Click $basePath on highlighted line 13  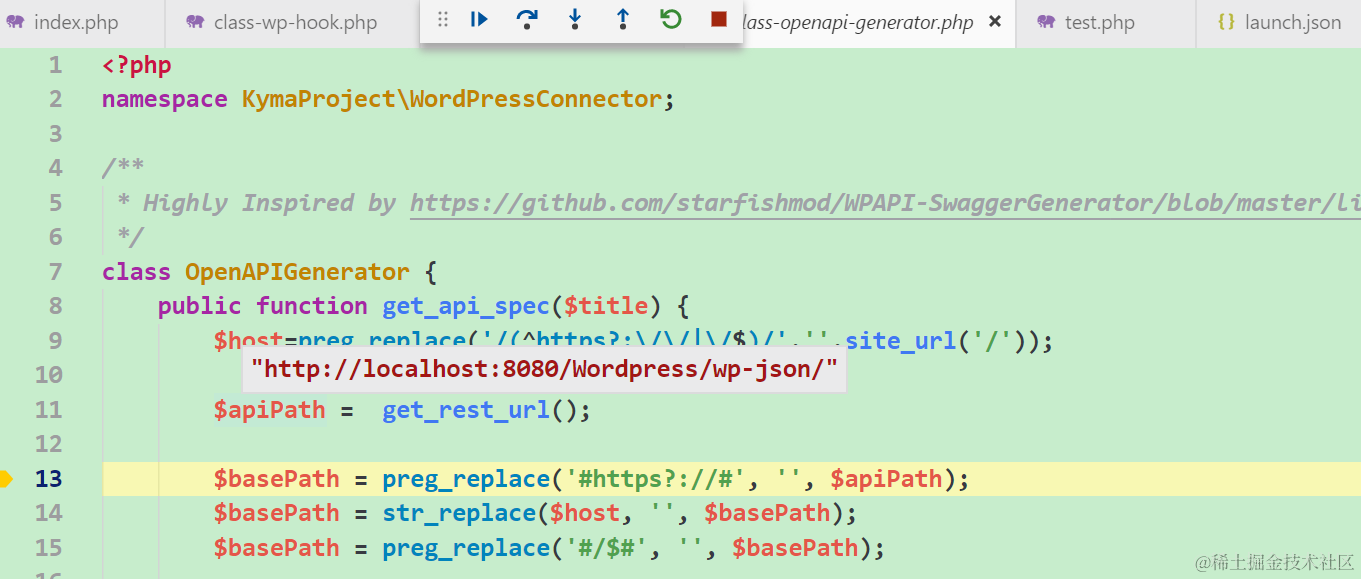[x=276, y=479]
